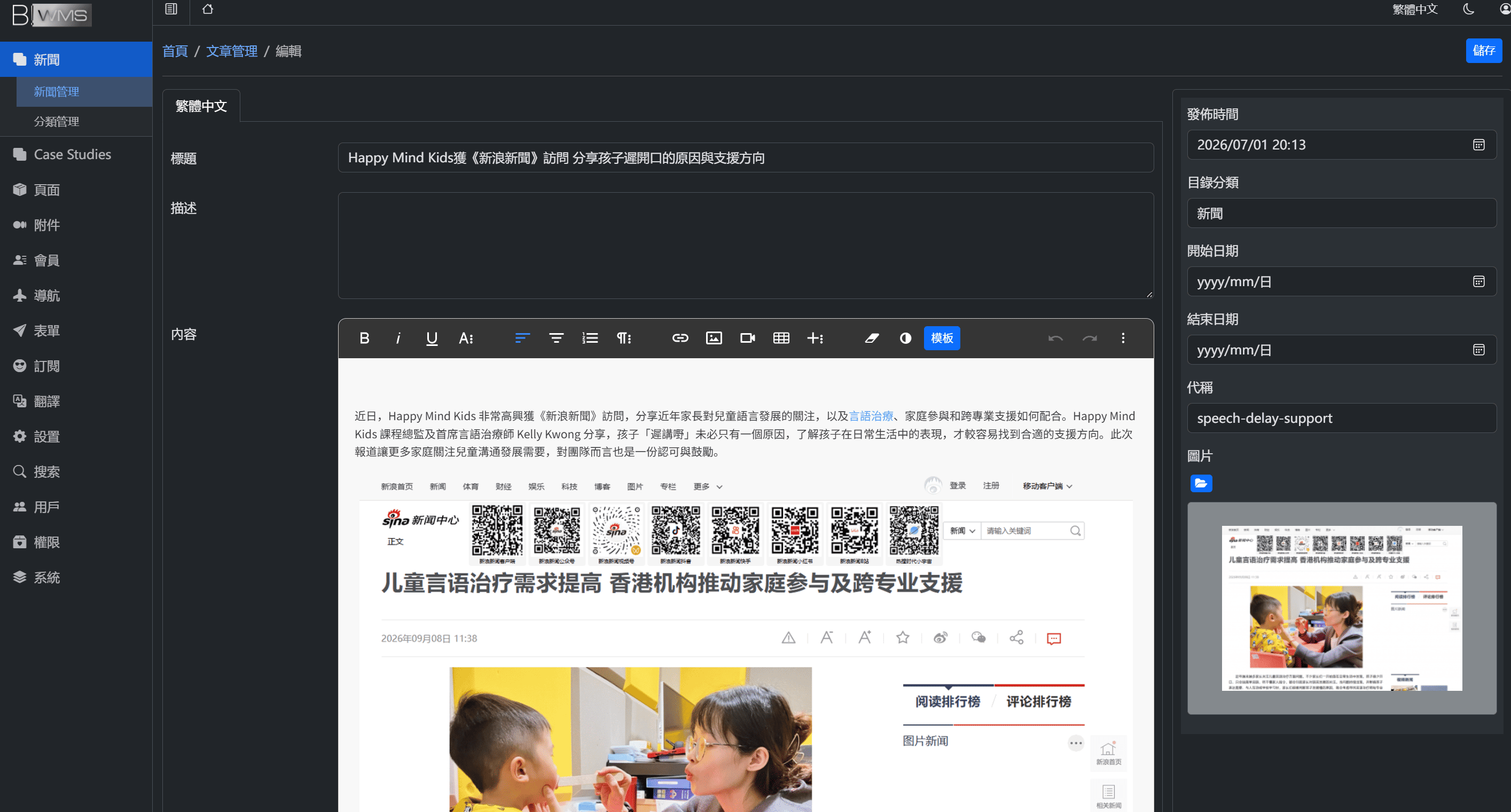Click the folder icon under 圖片

coord(1201,483)
